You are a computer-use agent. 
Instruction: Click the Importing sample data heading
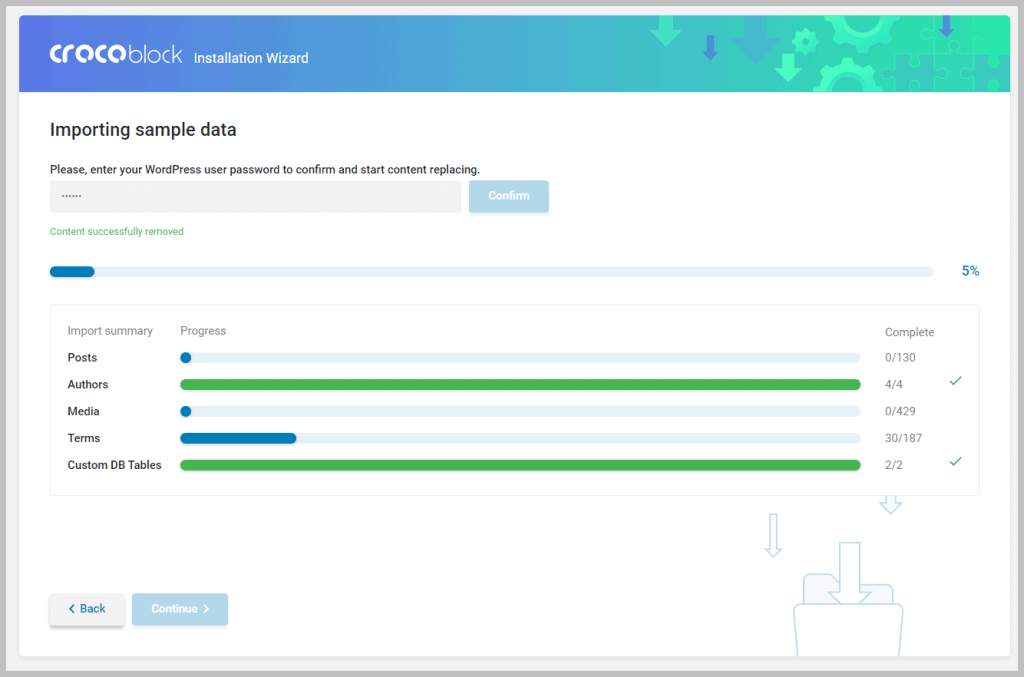pos(143,129)
